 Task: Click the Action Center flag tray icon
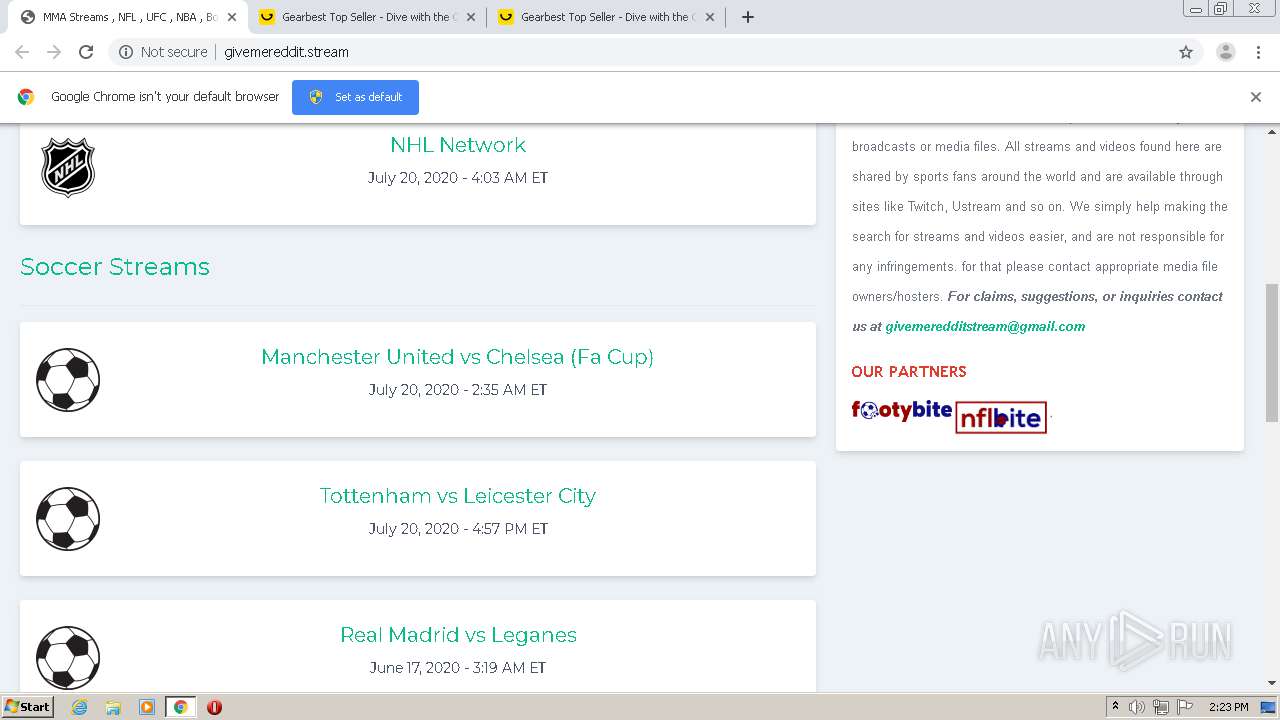(1185, 707)
